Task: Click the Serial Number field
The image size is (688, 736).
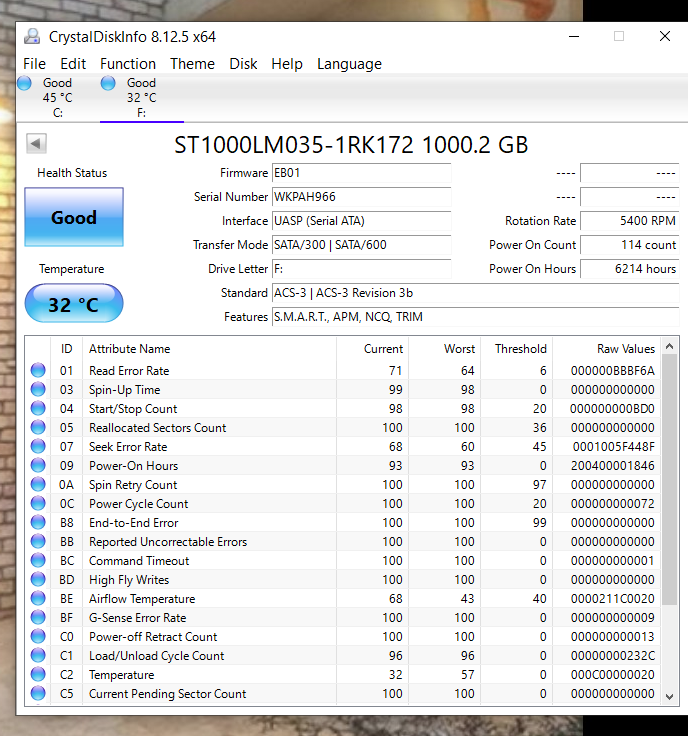Action: pyautogui.click(x=360, y=197)
